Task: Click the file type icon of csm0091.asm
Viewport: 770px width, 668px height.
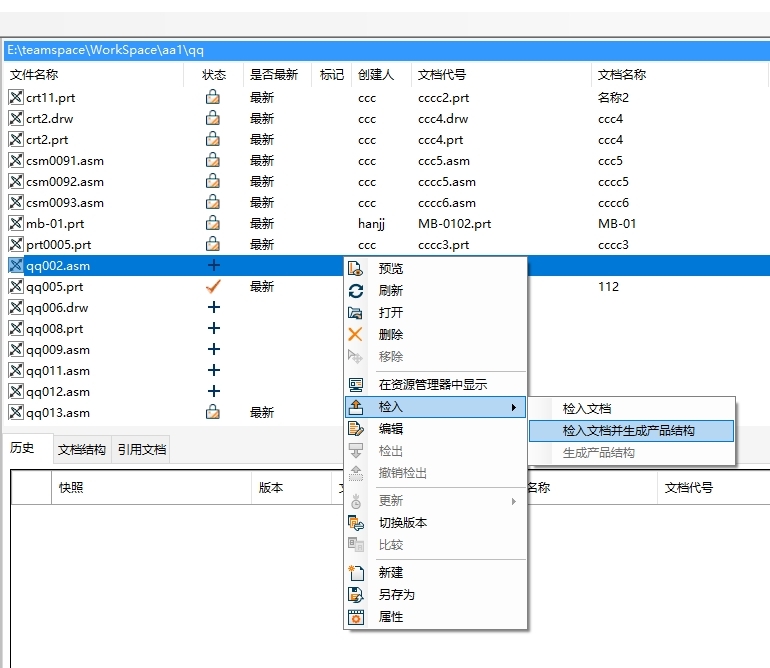Action: 16,161
